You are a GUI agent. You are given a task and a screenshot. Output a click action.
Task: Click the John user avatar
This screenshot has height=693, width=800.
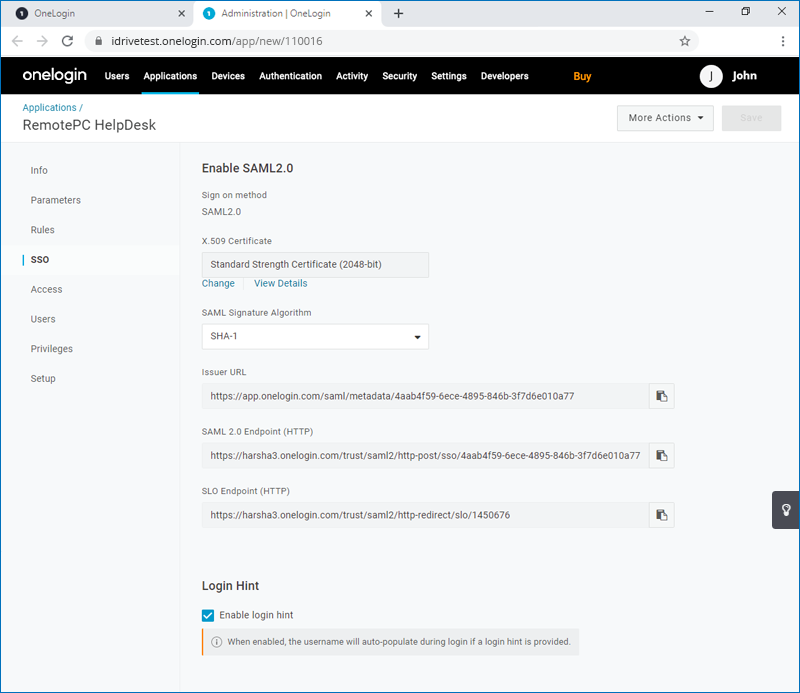click(710, 76)
